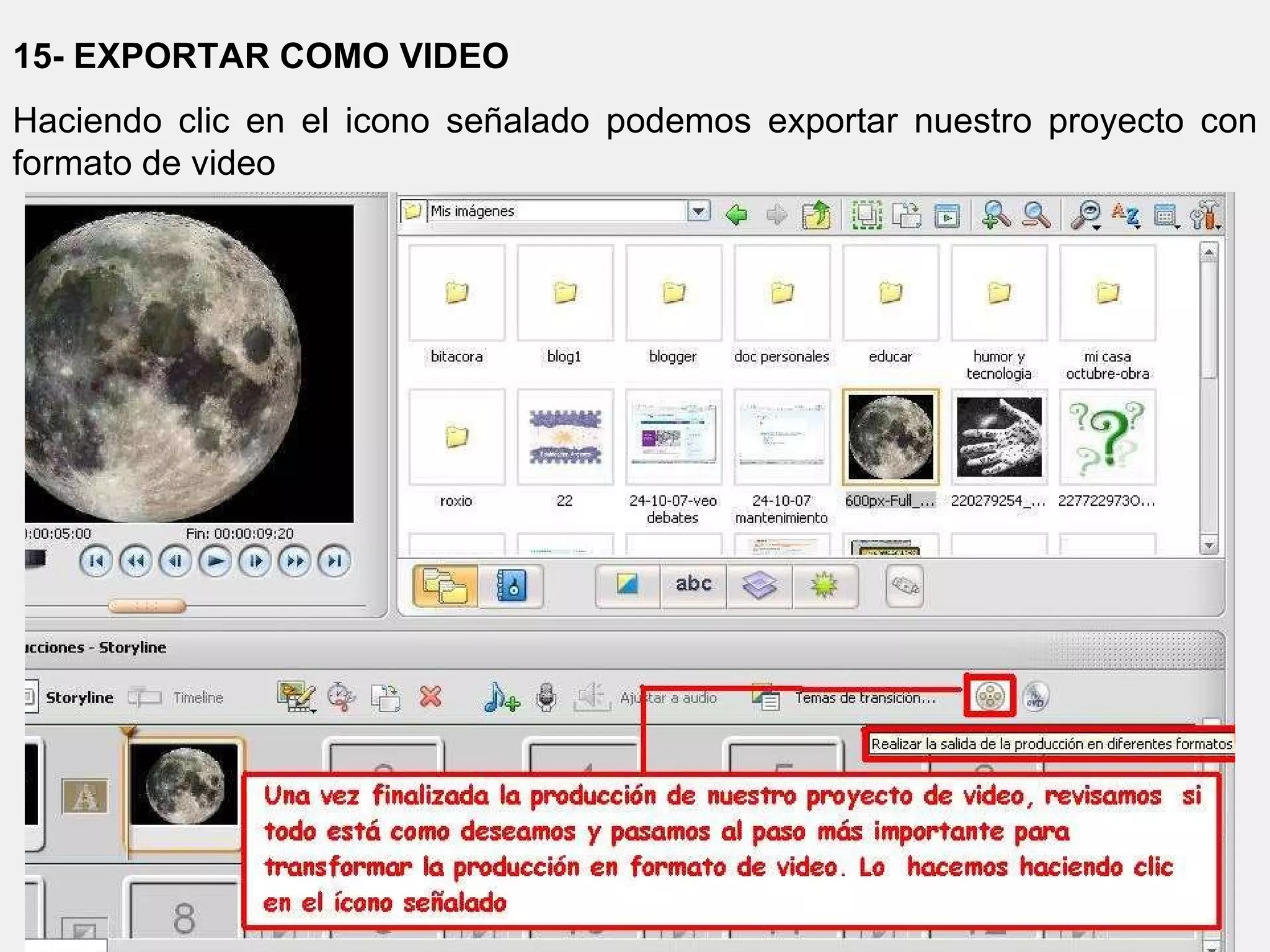Open the A-Z sort options icon
1270x952 pixels.
[x=1127, y=216]
